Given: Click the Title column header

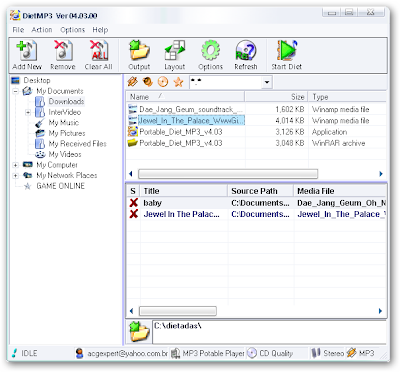Looking at the screenshot, I should coord(184,191).
